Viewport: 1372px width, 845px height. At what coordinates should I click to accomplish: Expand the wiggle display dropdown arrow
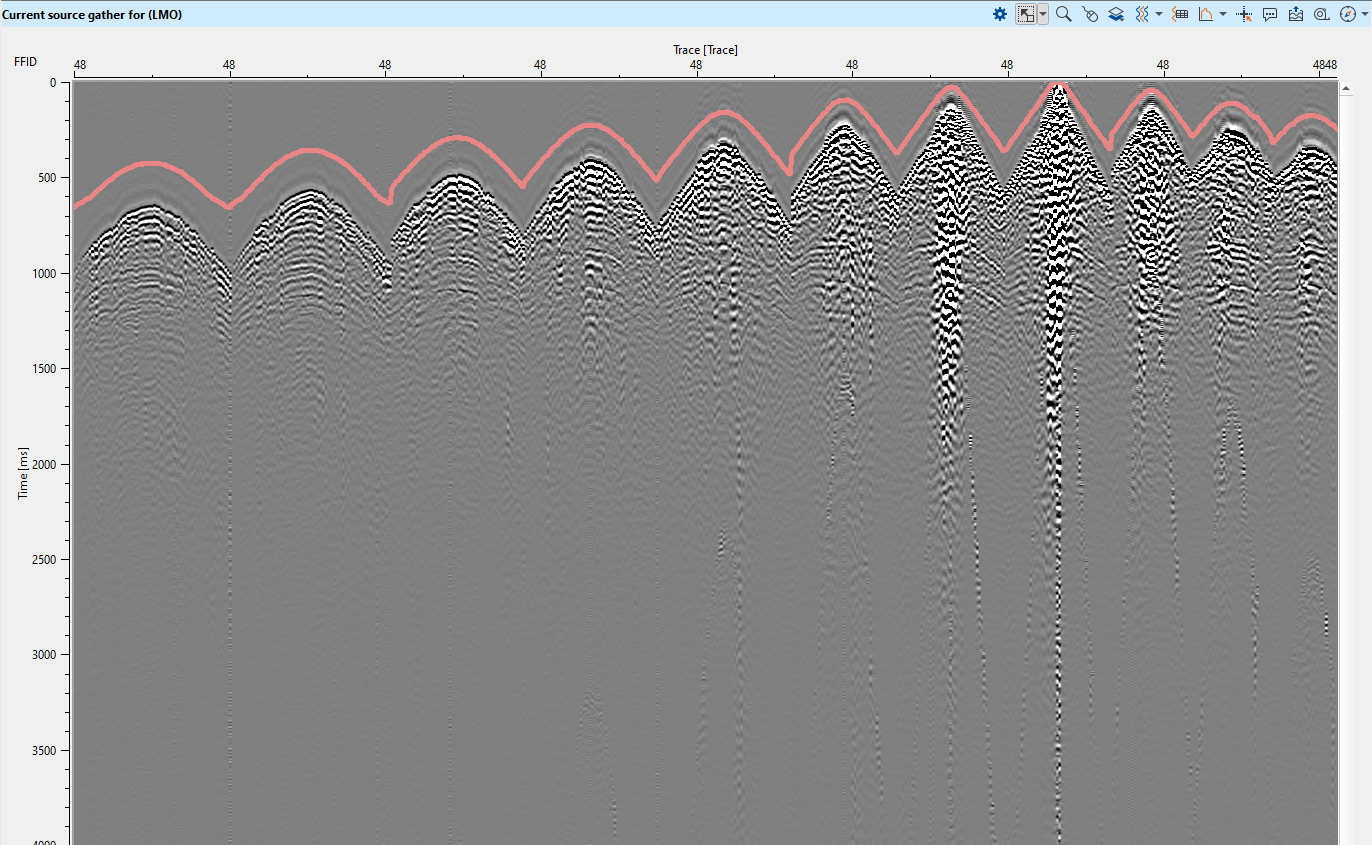coord(1158,14)
